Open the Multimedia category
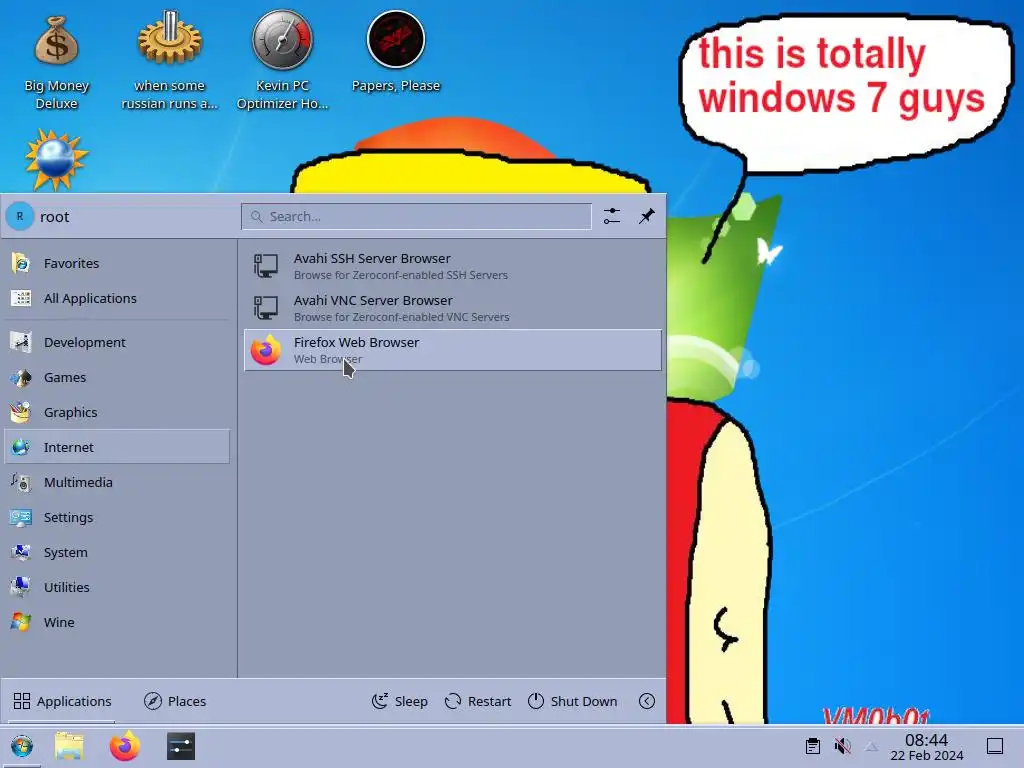The width and height of the screenshot is (1024, 768). (118, 482)
